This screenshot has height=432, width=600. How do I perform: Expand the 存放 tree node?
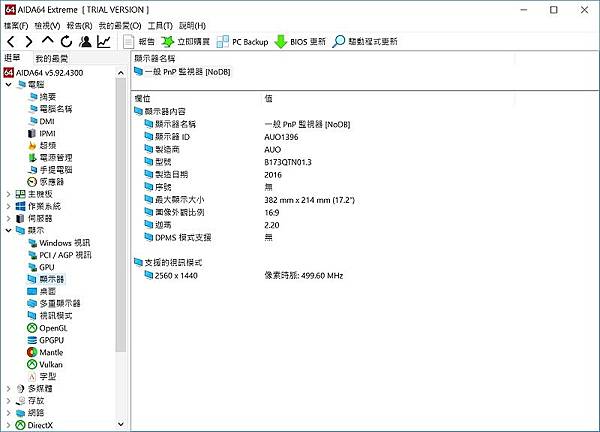point(8,401)
